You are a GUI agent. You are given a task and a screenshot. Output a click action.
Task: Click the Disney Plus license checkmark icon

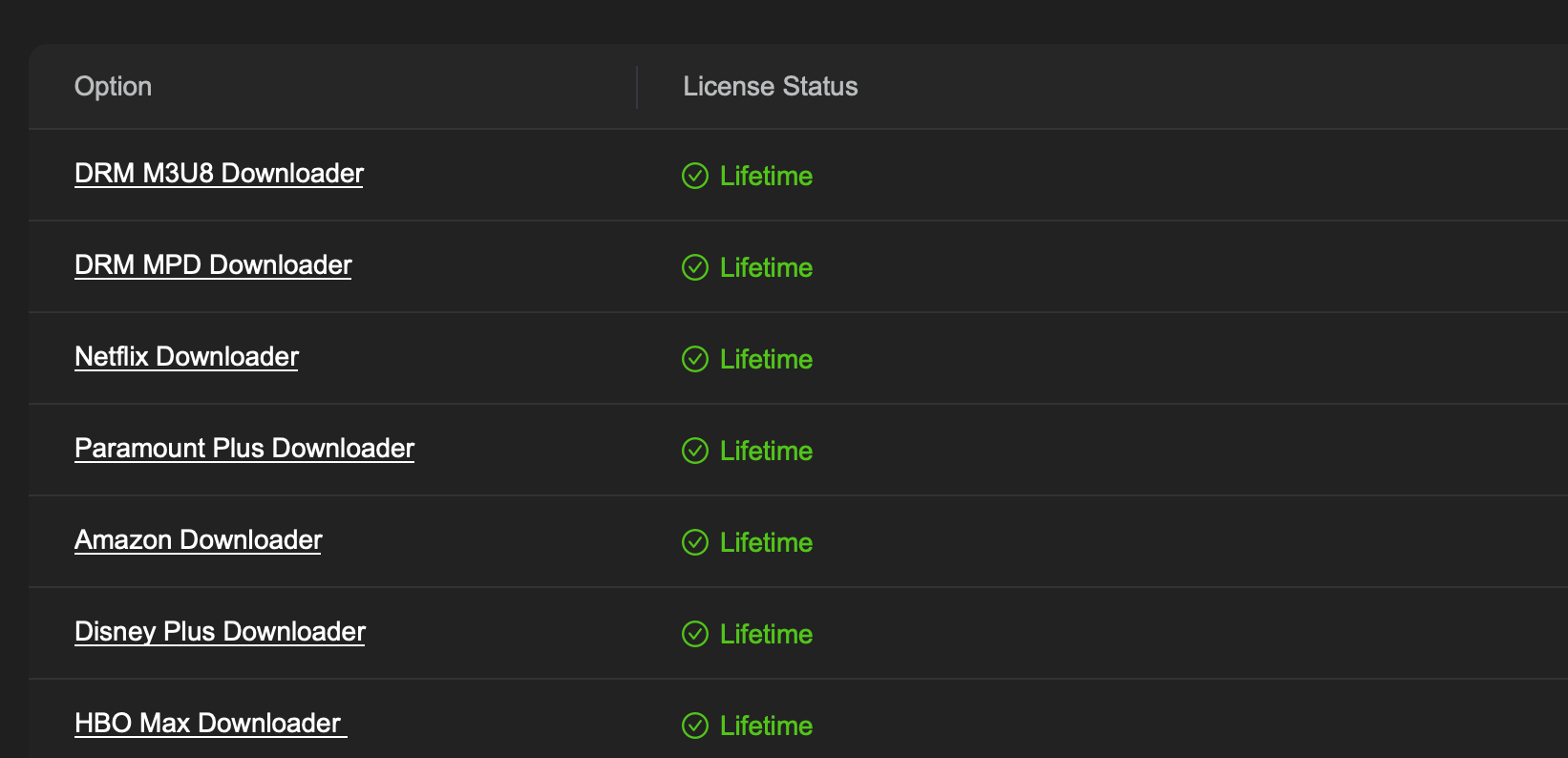tap(695, 634)
